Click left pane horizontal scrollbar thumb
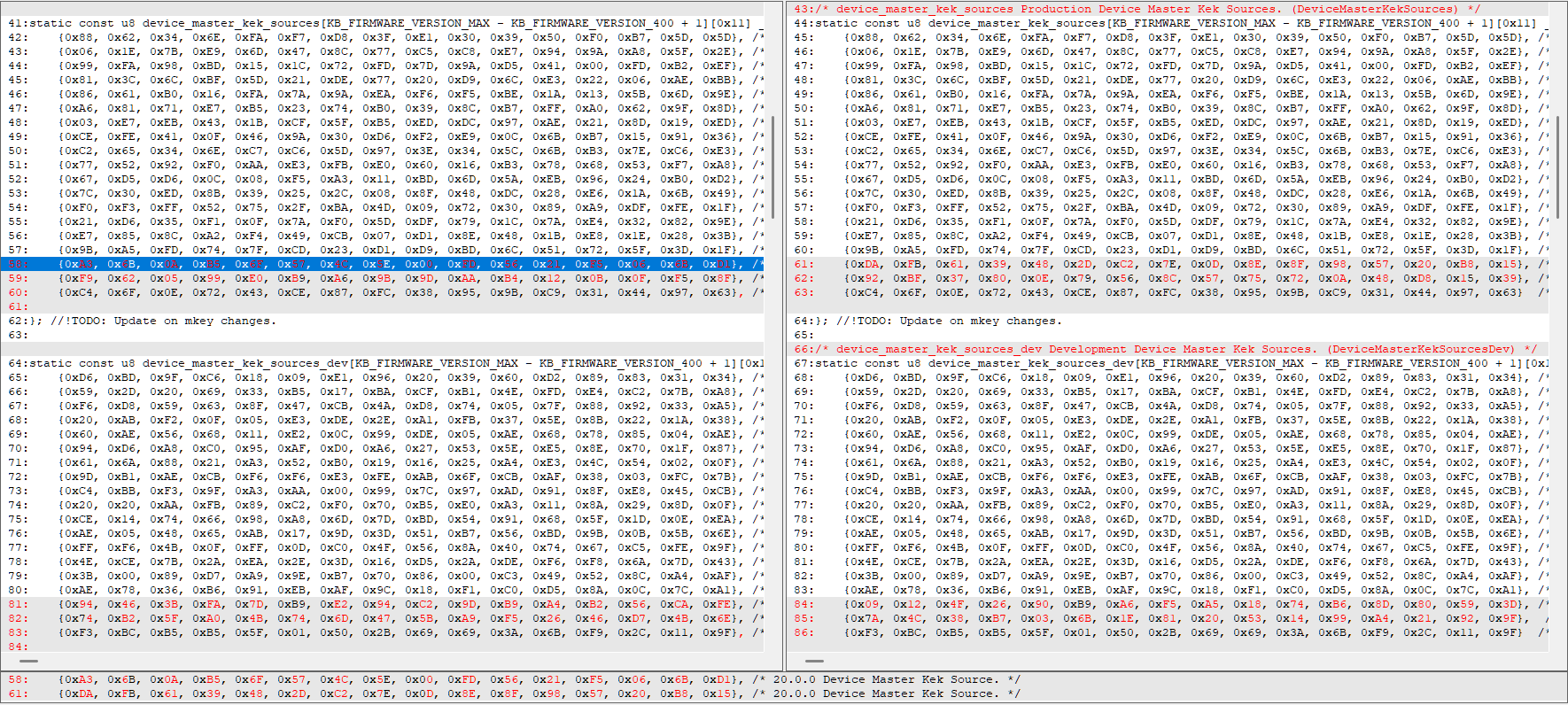The width and height of the screenshot is (1568, 705). (28, 661)
